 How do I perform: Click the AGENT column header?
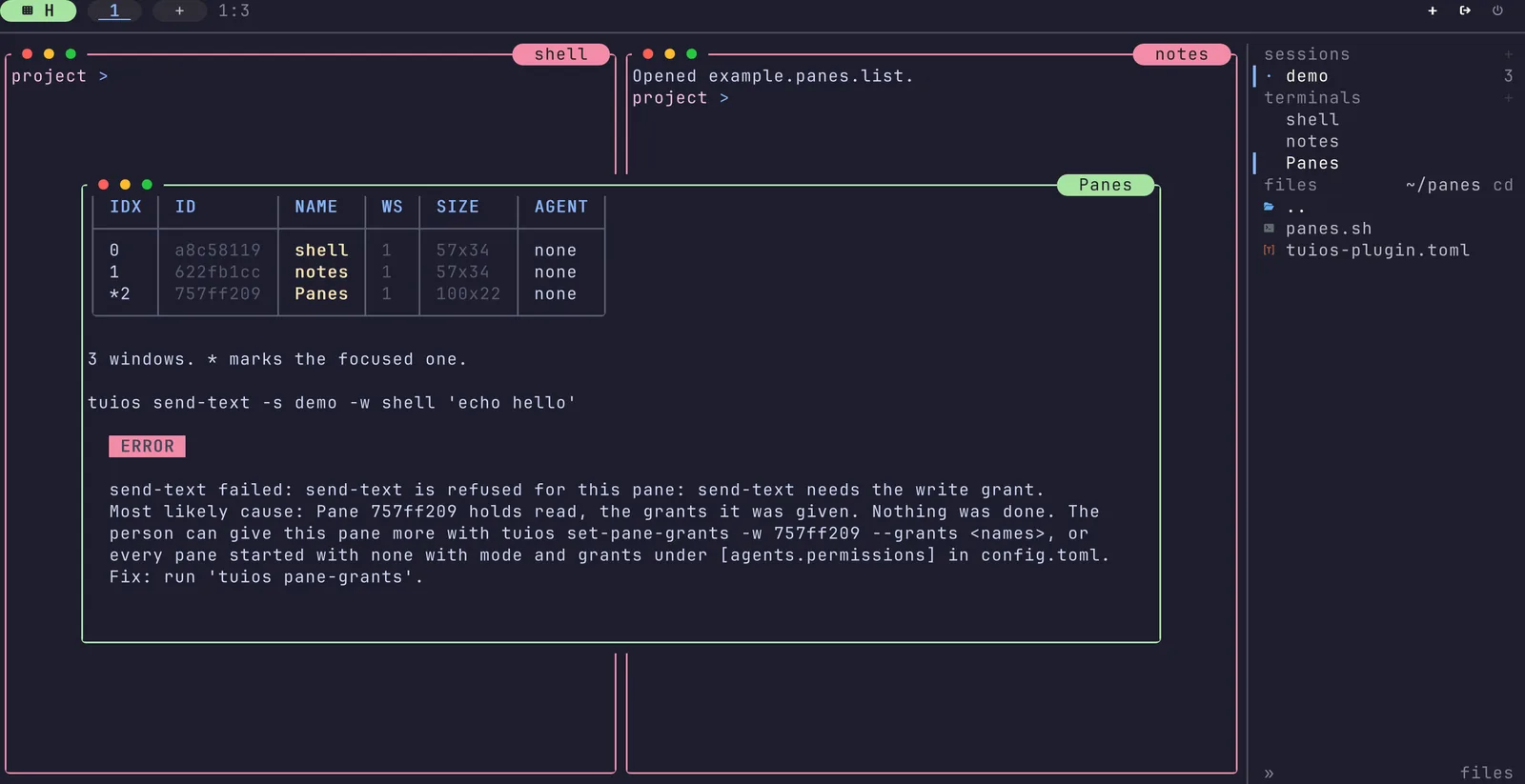click(561, 207)
